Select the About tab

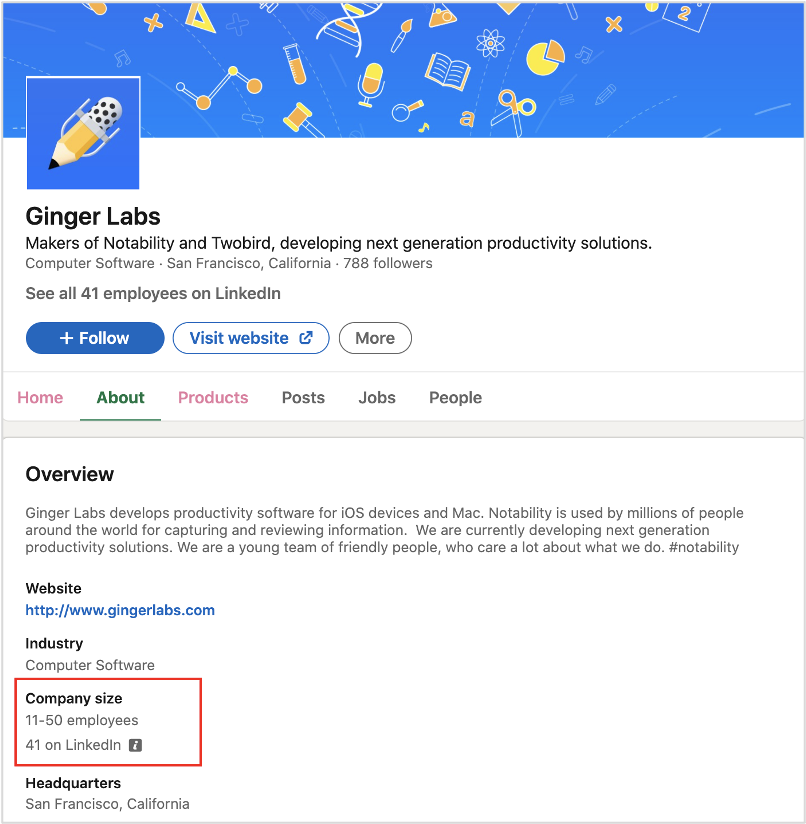click(120, 398)
